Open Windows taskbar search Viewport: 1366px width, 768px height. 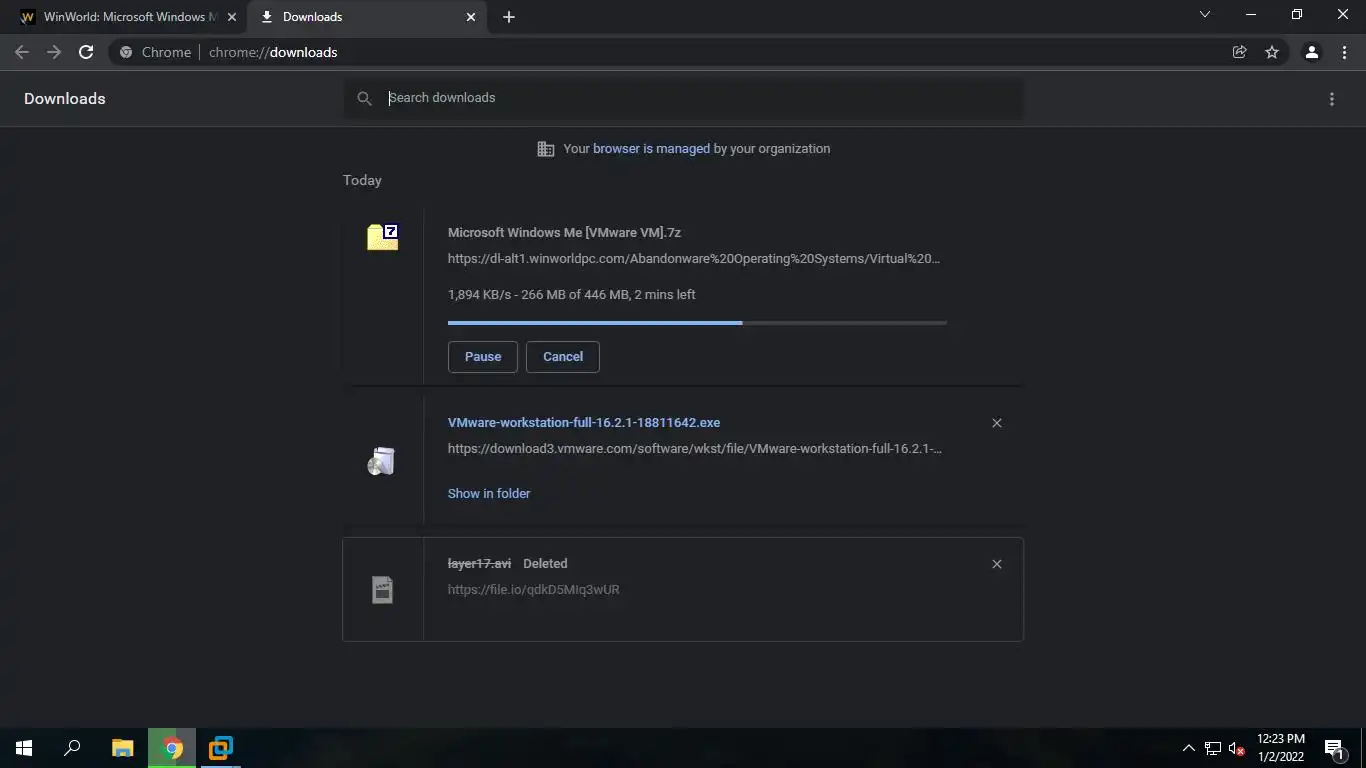click(72, 748)
